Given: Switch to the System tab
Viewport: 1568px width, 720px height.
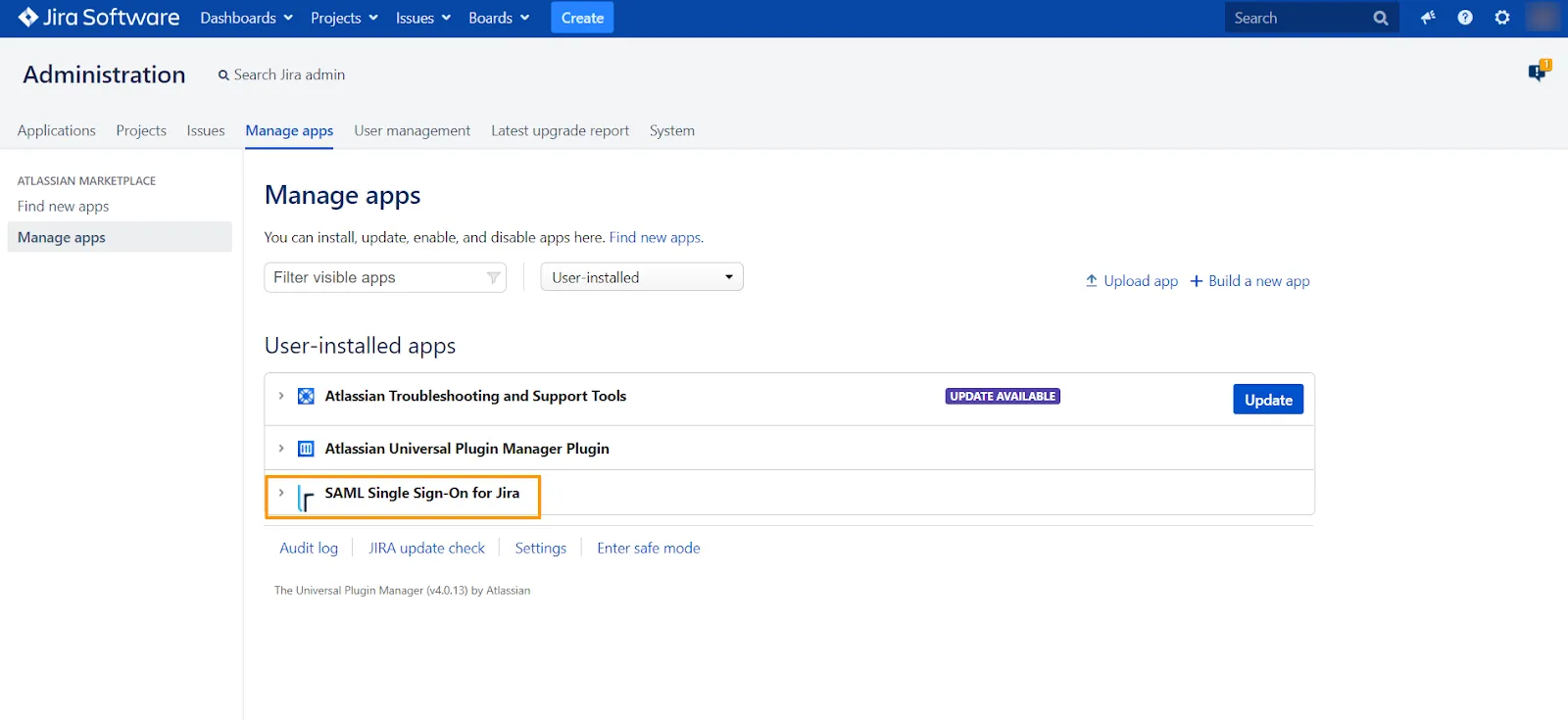Looking at the screenshot, I should [x=672, y=130].
